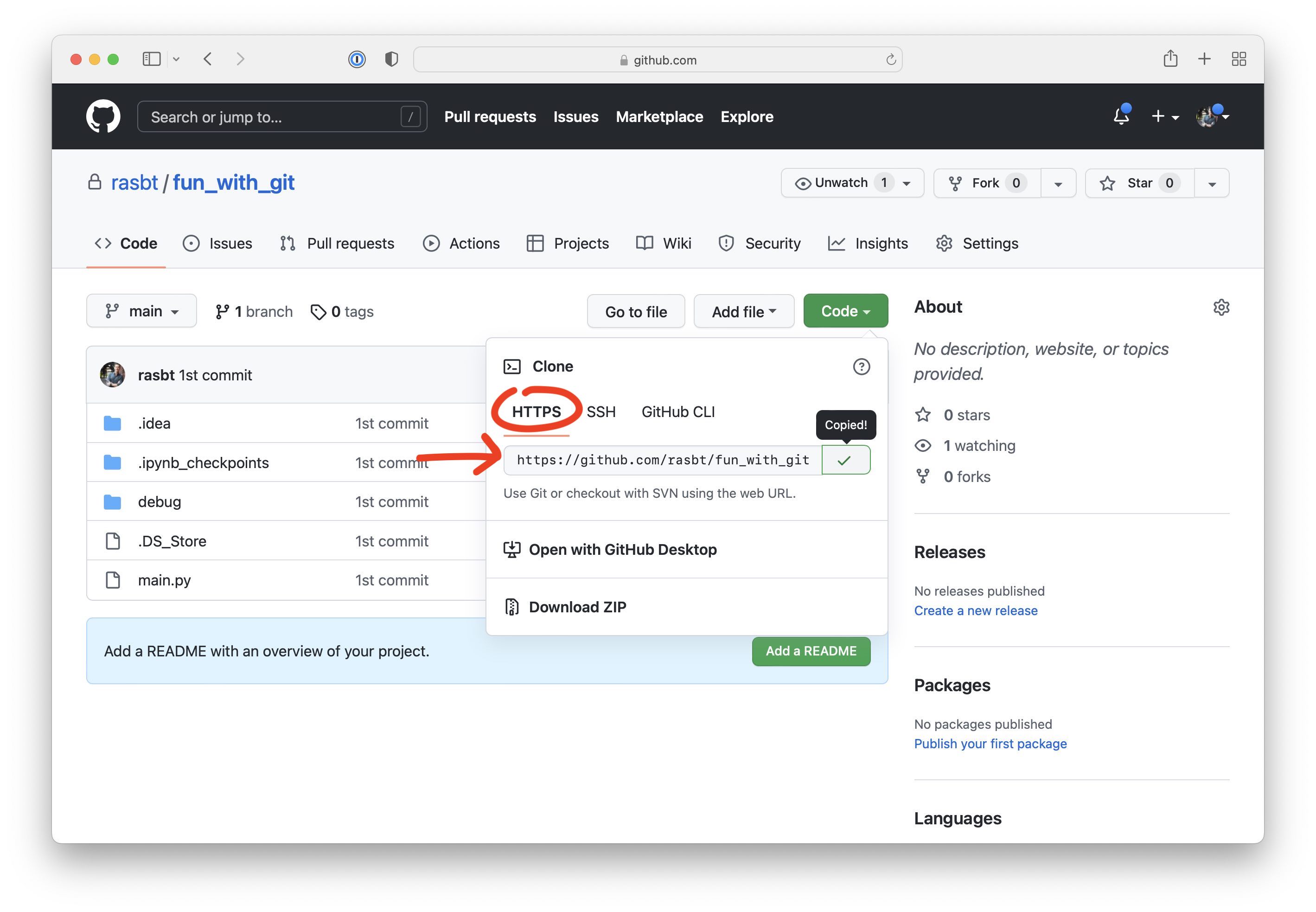The image size is (1316, 912).
Task: Download ZIP of the repository
Action: [x=565, y=607]
